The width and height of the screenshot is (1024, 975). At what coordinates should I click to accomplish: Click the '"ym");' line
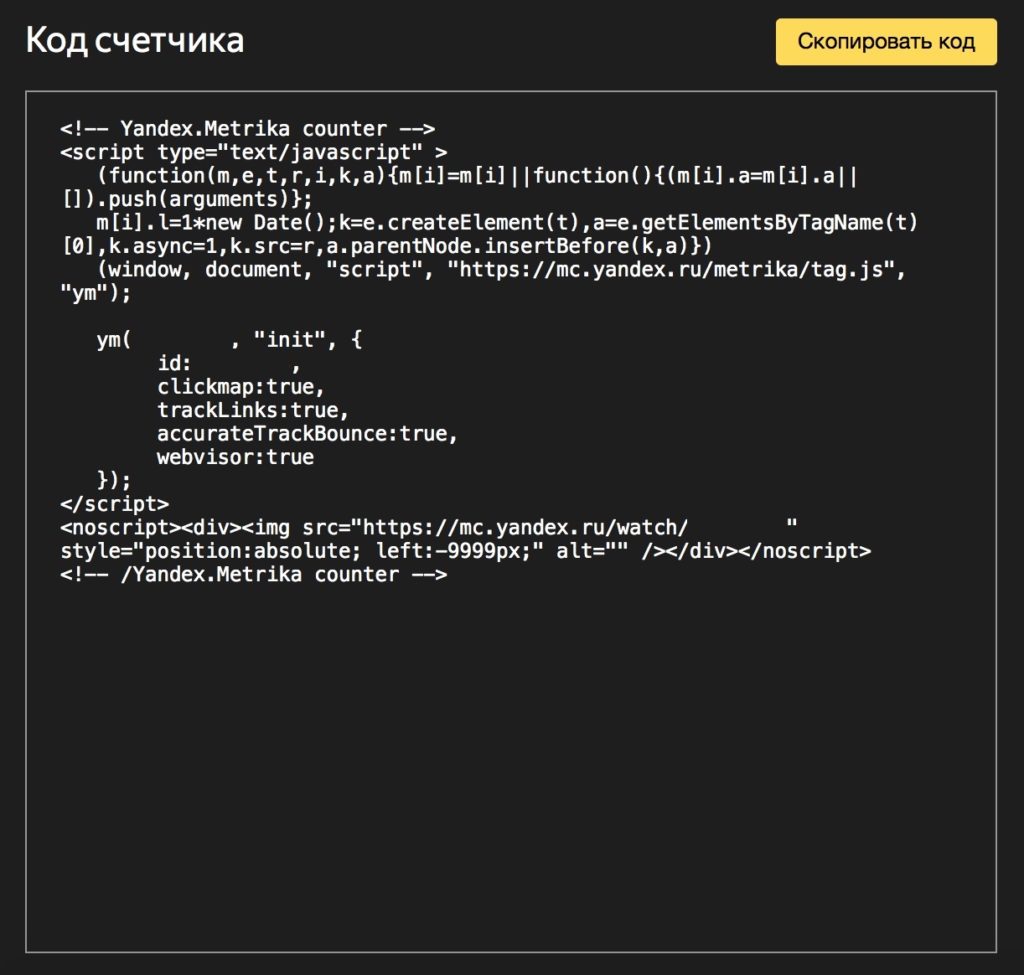click(95, 293)
